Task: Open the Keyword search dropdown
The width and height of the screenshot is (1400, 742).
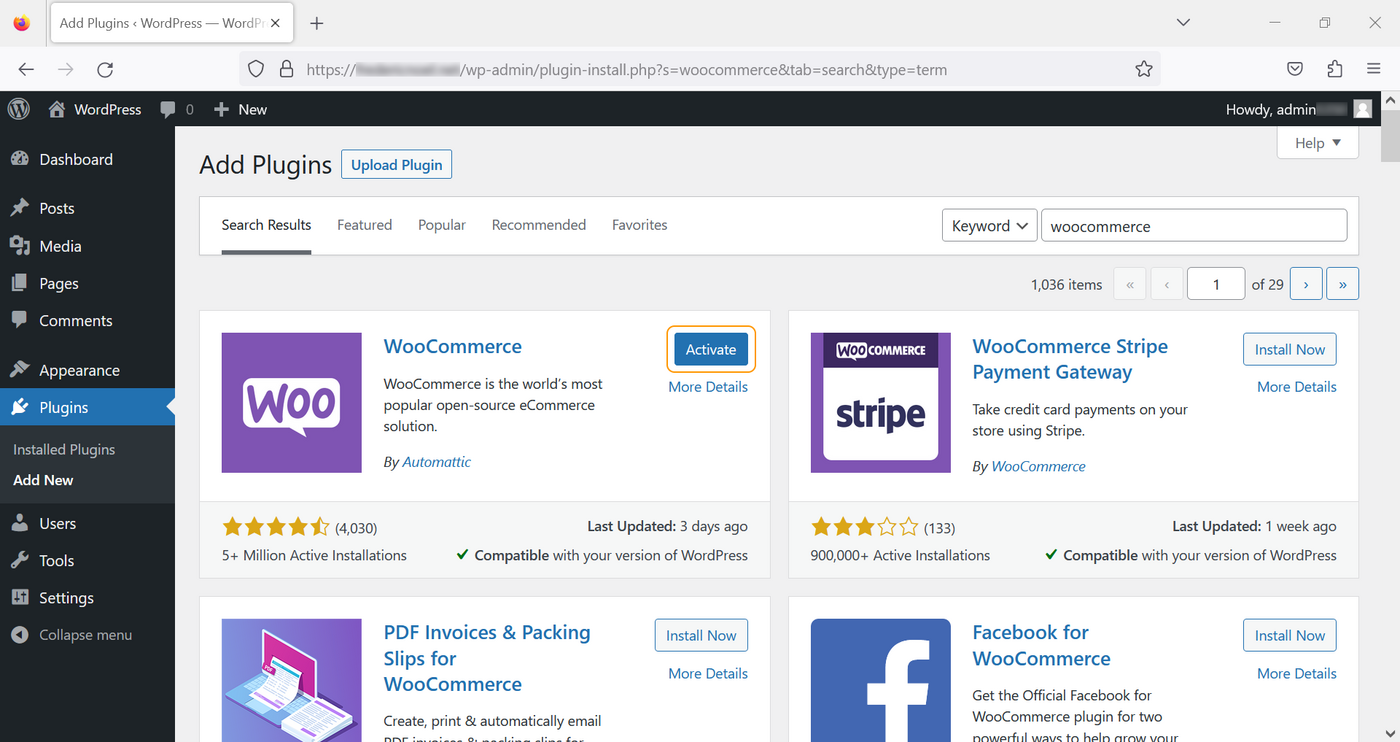Action: pos(989,225)
